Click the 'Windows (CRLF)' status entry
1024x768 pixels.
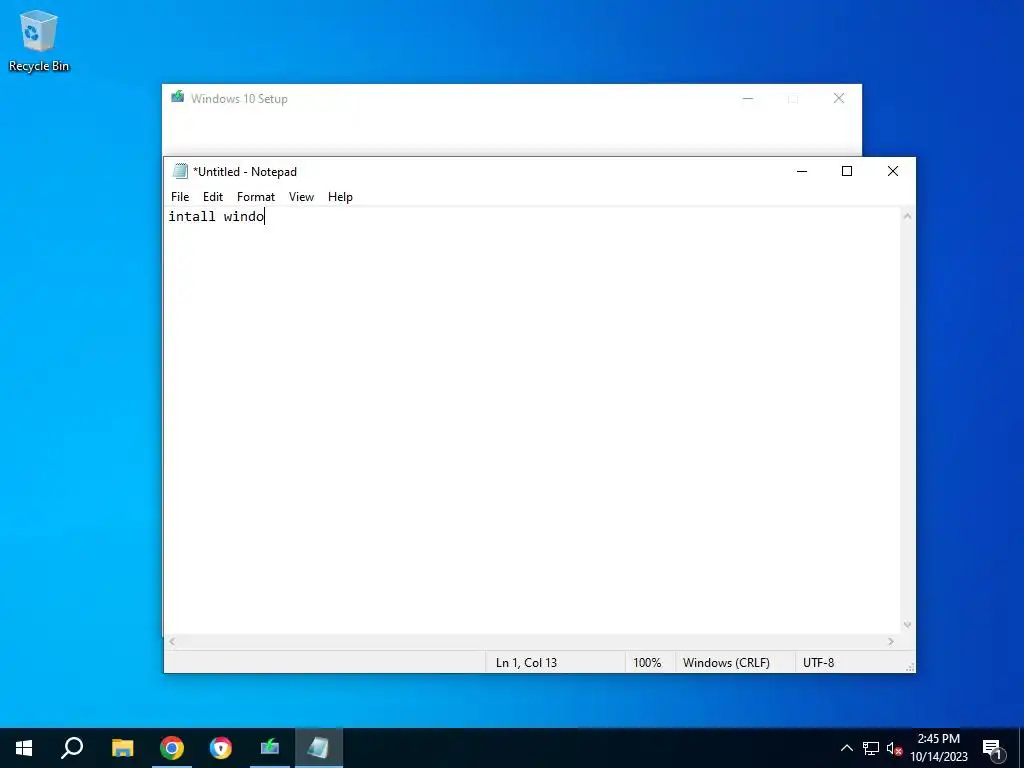click(726, 662)
